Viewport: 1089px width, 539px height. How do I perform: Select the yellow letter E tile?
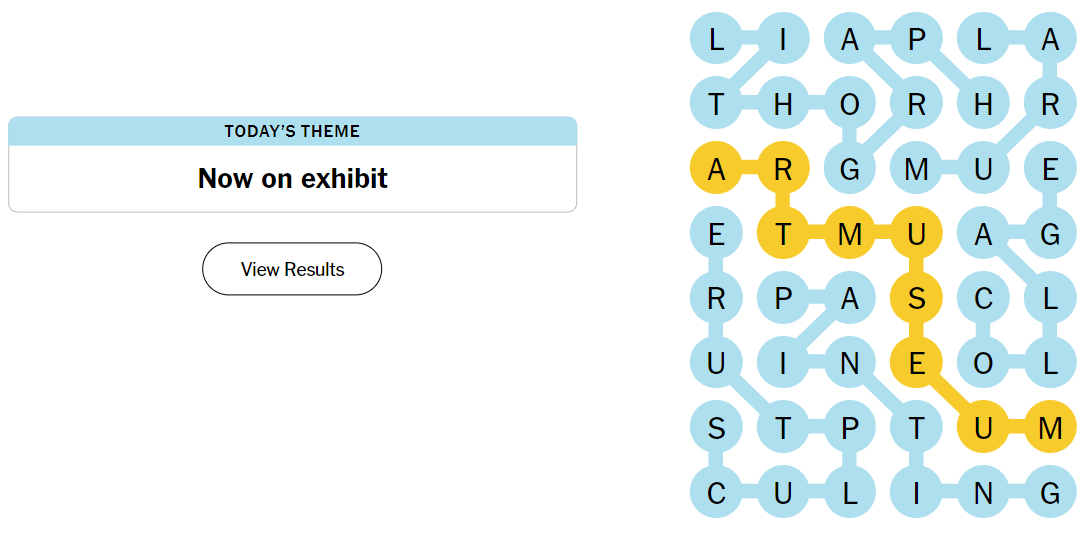(916, 364)
